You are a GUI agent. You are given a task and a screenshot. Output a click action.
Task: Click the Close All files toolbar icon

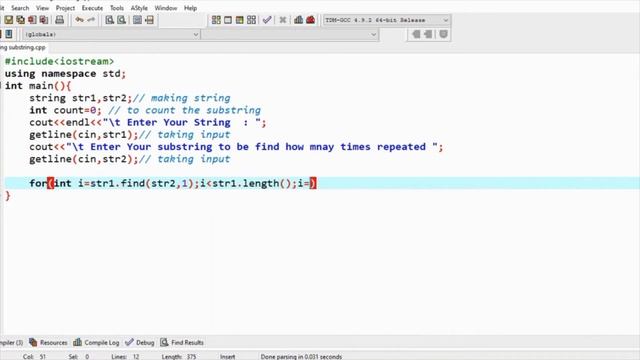point(44,20)
